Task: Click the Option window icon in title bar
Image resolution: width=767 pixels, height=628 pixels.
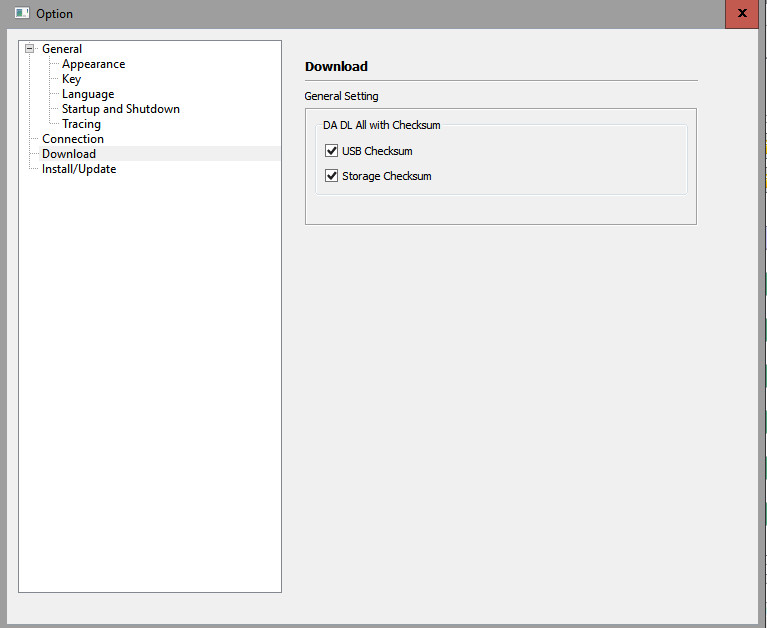Action: 21,14
